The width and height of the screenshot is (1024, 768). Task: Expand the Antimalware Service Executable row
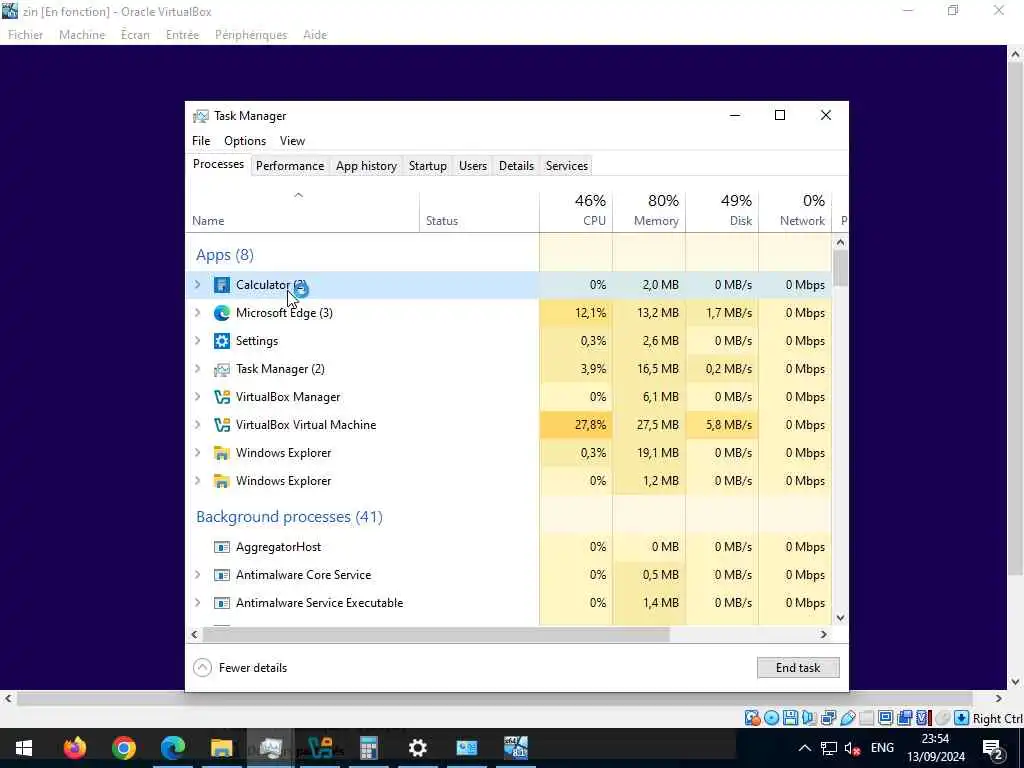198,603
